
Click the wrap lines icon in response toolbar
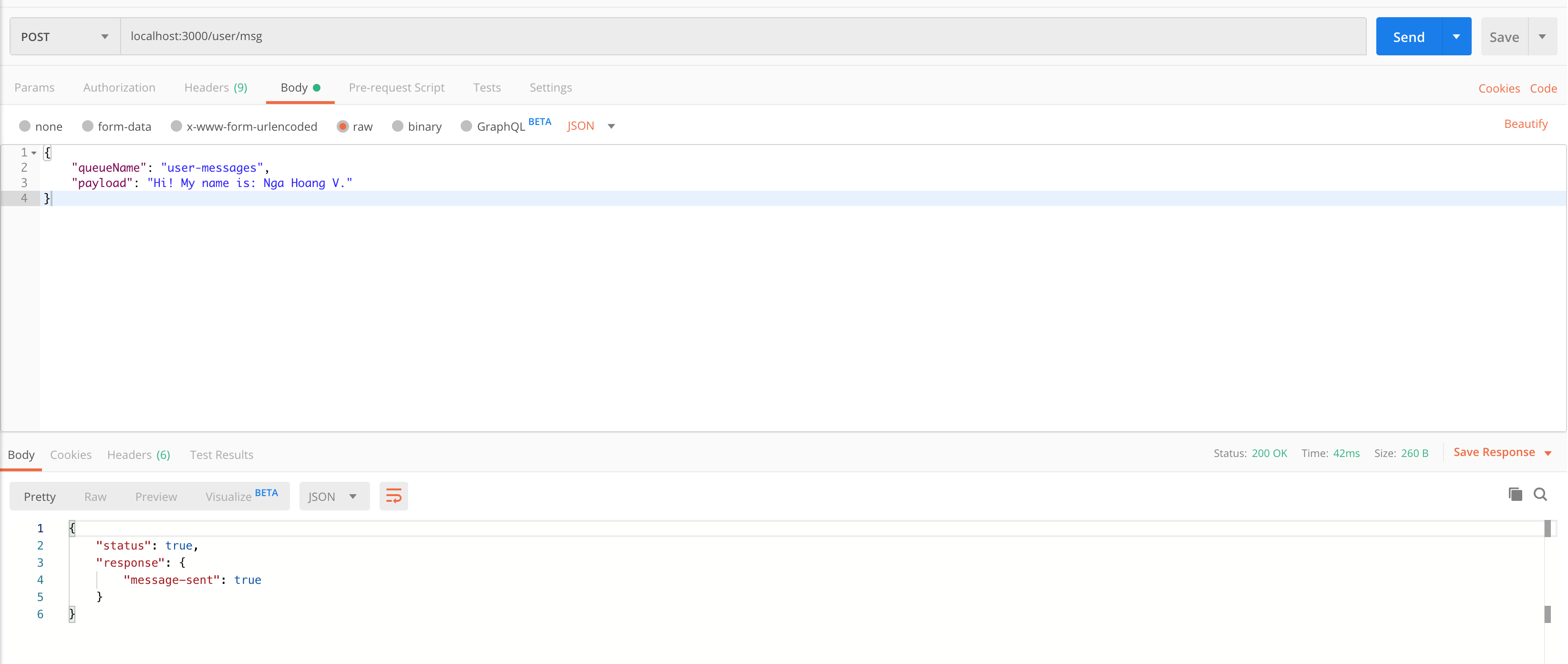point(393,496)
